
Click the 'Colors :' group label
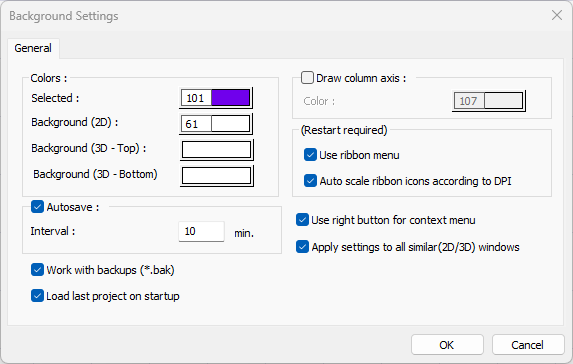49,78
